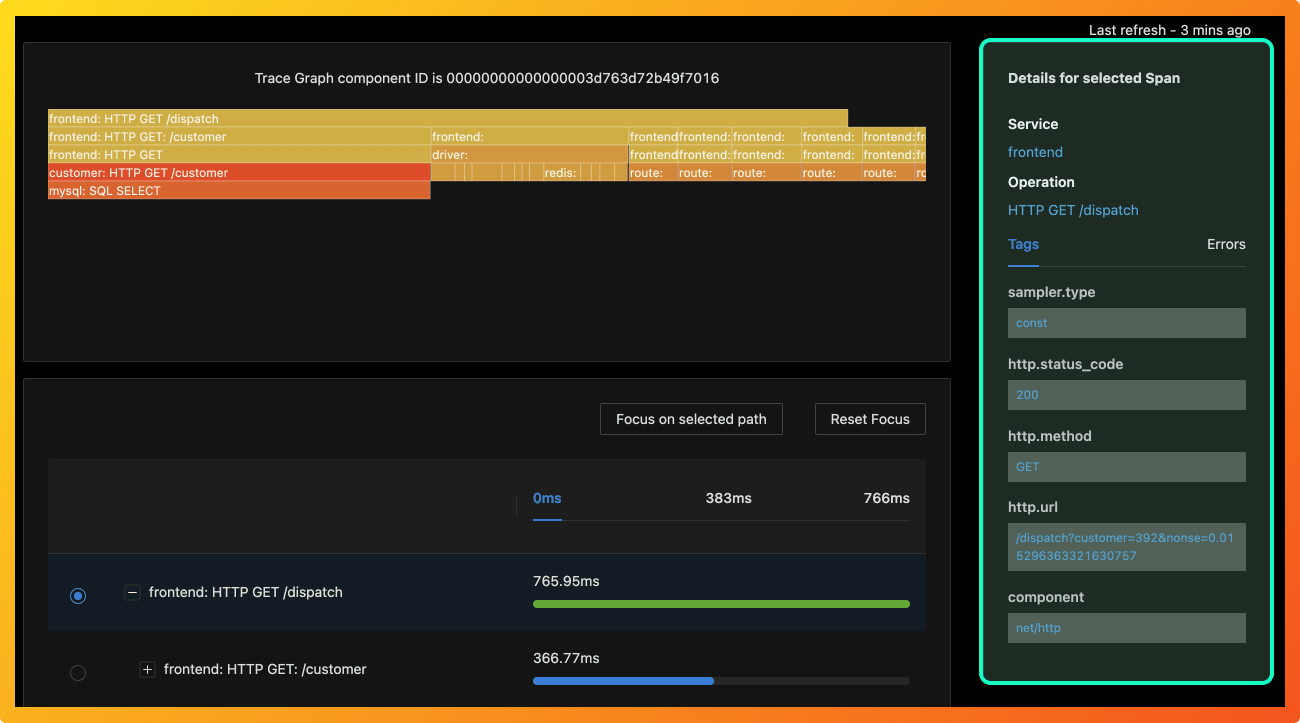
Task: Switch to the Errors tab
Action: coord(1226,244)
